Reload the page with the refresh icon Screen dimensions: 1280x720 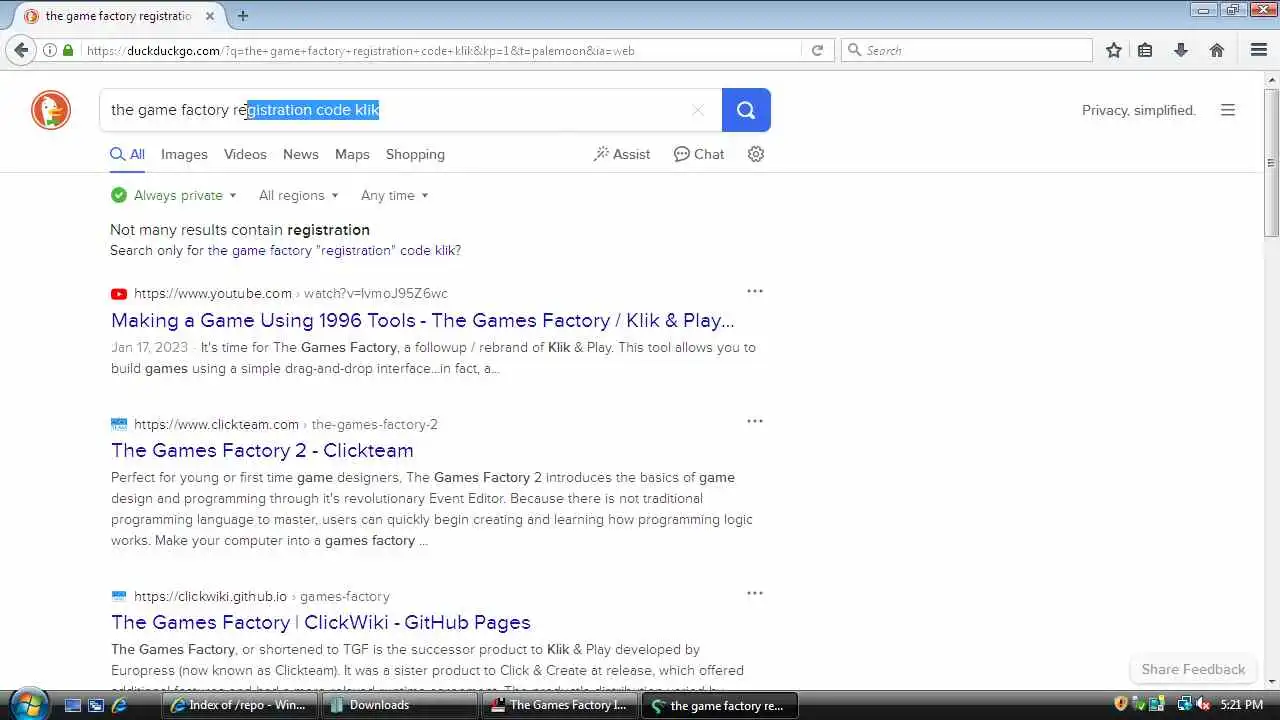pos(817,50)
